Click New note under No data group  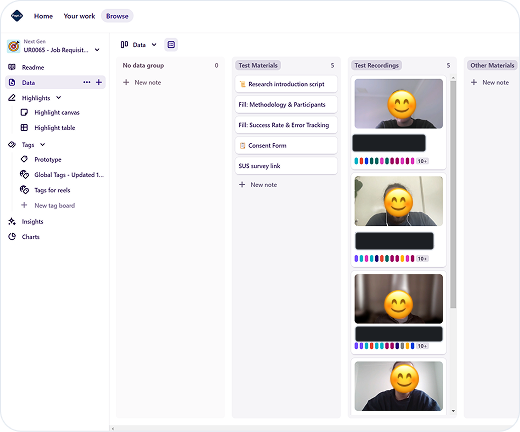click(x=148, y=82)
